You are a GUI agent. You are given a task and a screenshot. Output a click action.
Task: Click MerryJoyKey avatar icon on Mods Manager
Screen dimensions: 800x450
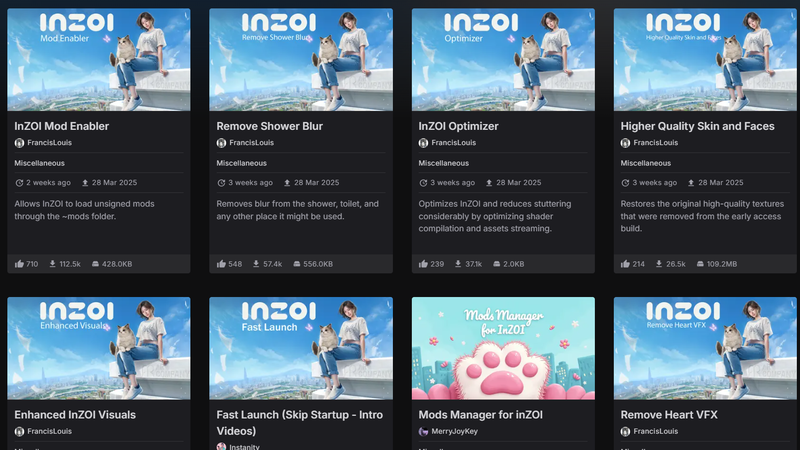(424, 431)
